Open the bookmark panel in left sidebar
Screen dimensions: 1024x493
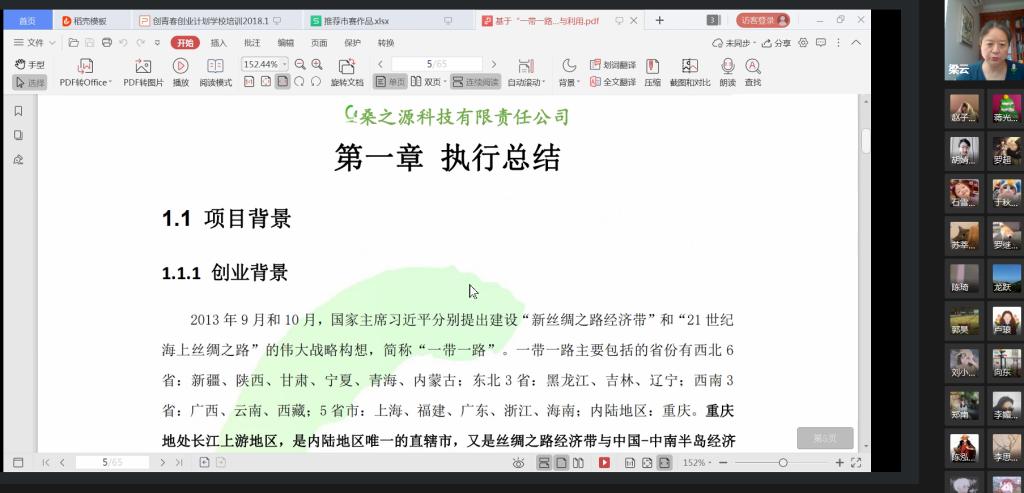click(18, 111)
